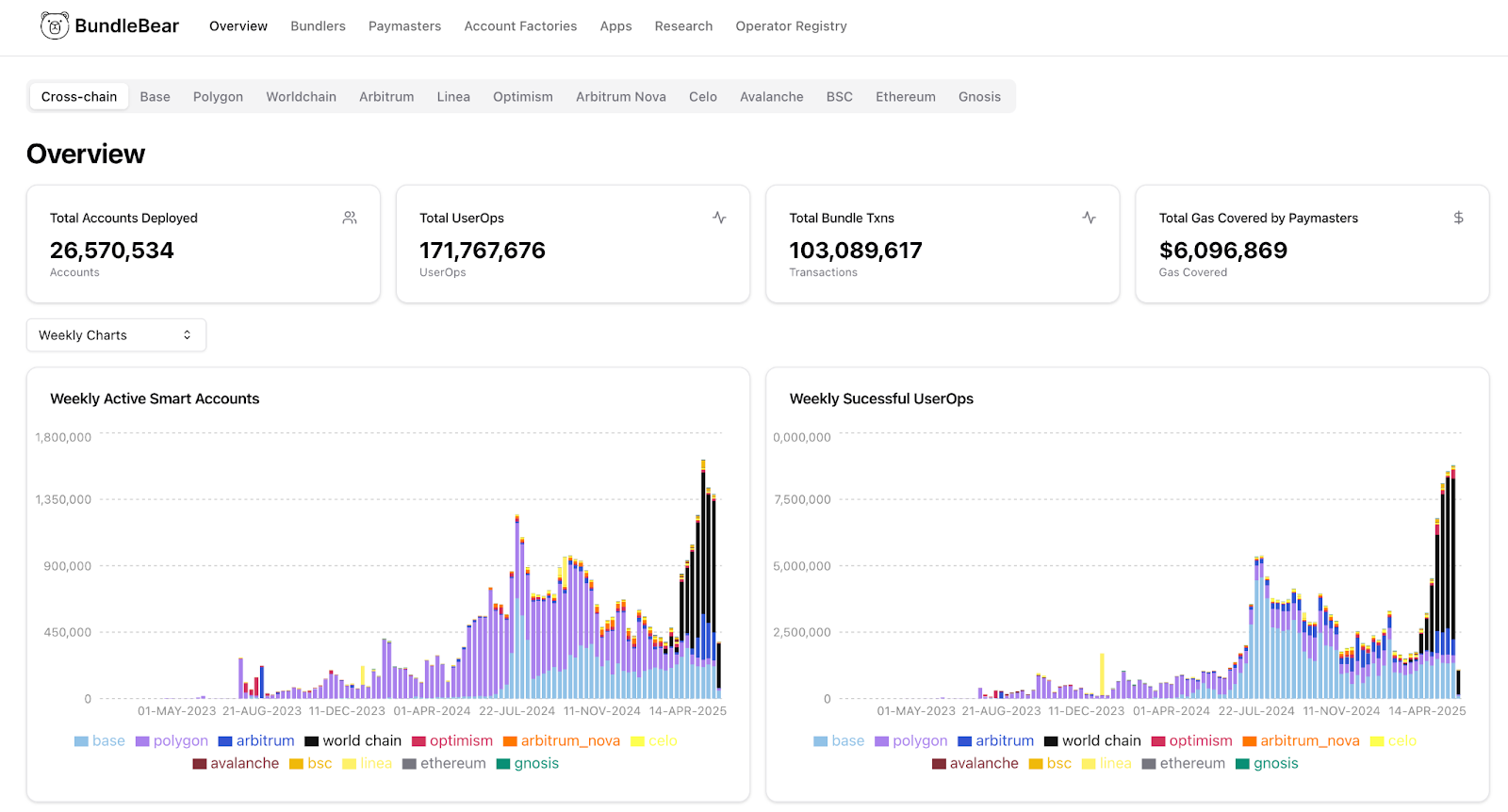Toggle base series in Successful UserOps legend
Screen dimensions: 1508x812
(x=839, y=741)
